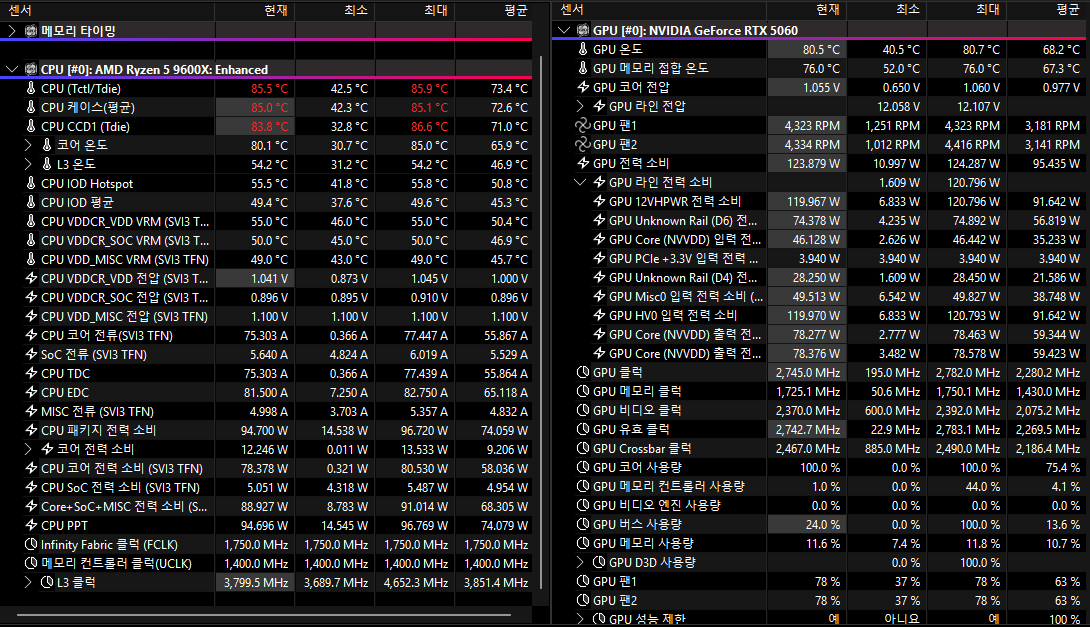Click the 123.879 W GPU power value
The width and height of the screenshot is (1090, 627).
click(x=813, y=163)
